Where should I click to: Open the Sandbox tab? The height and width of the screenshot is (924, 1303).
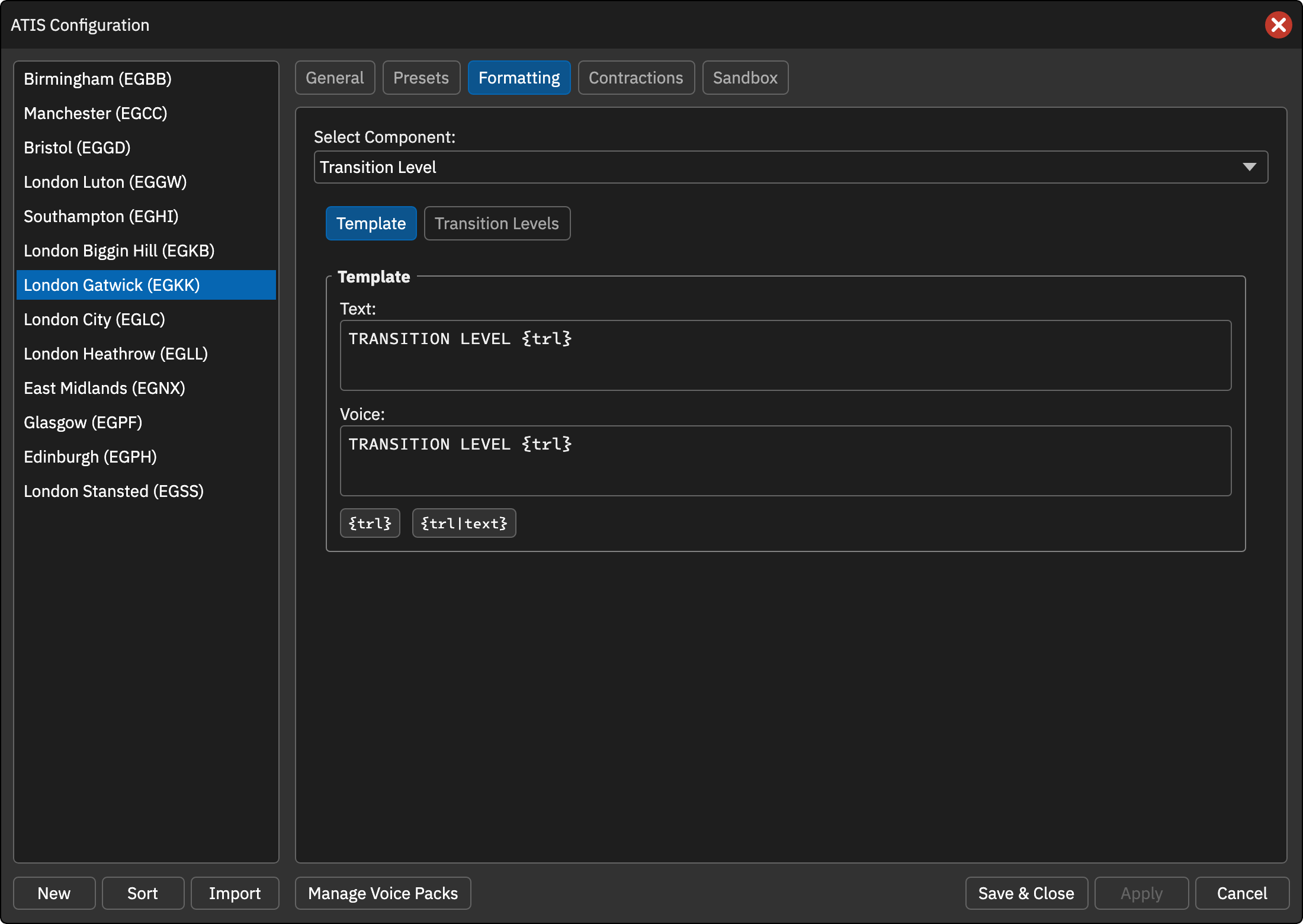pos(745,78)
